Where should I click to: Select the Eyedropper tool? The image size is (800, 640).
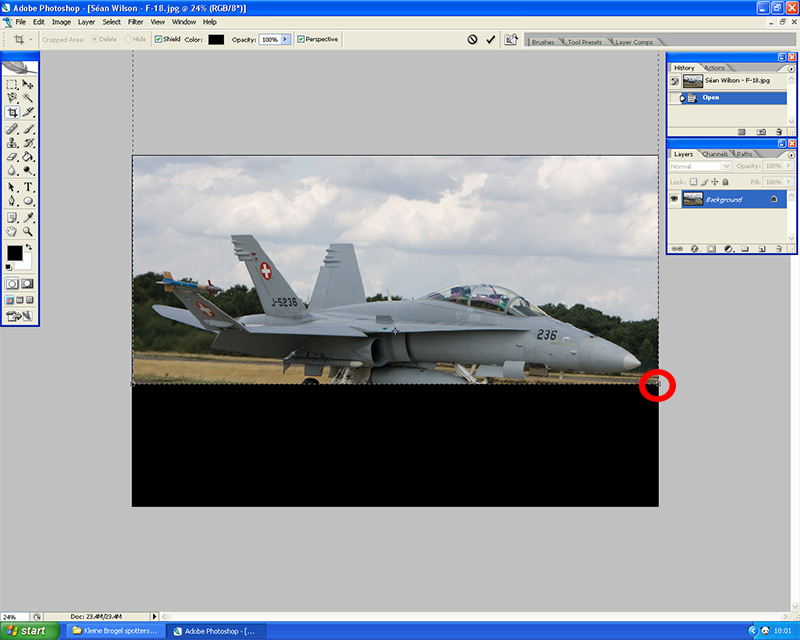pyautogui.click(x=28, y=218)
